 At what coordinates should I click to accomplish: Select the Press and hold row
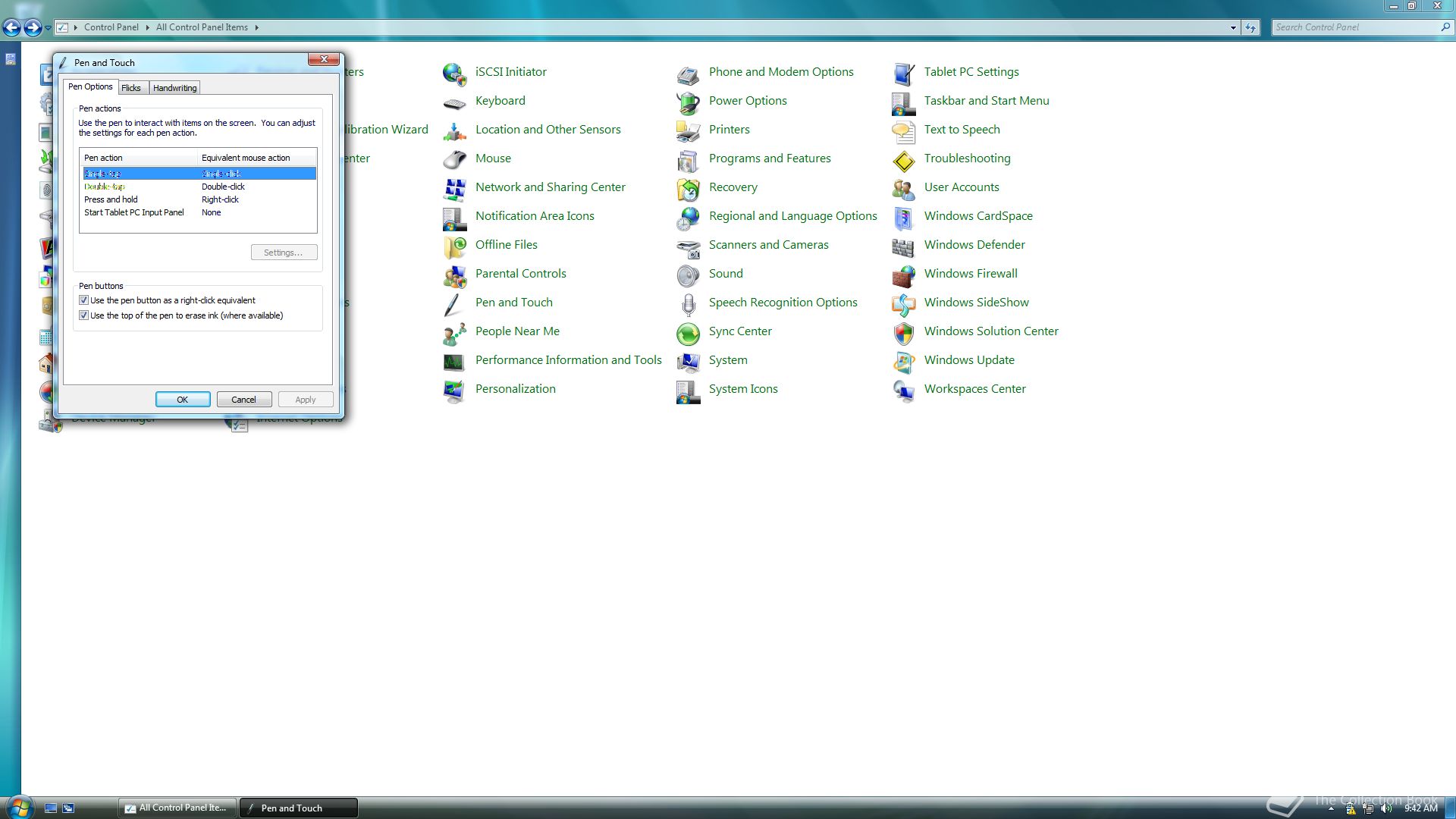click(x=199, y=199)
